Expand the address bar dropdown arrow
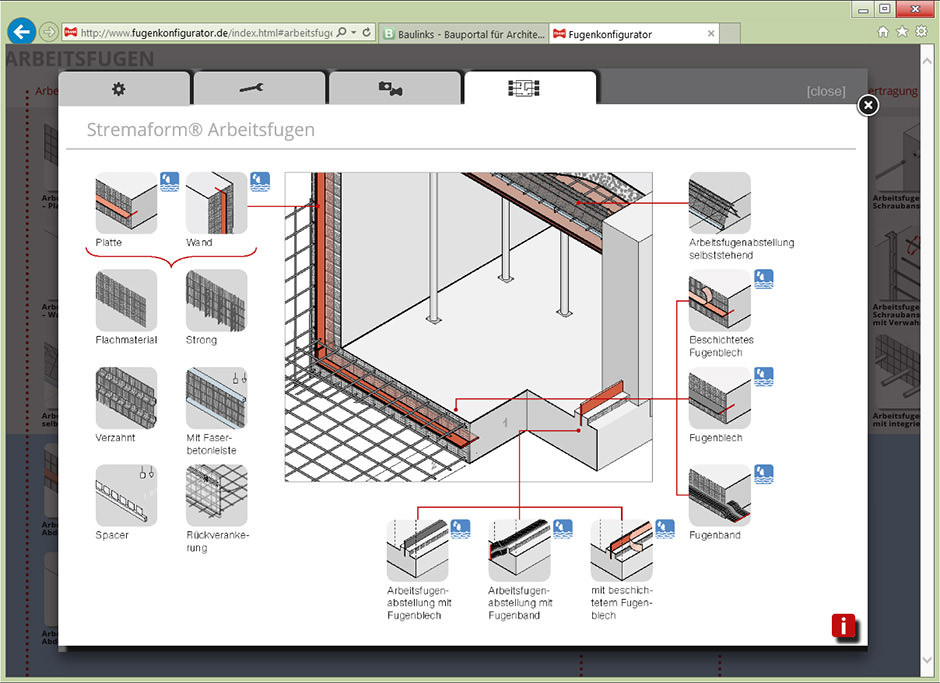 click(x=354, y=32)
